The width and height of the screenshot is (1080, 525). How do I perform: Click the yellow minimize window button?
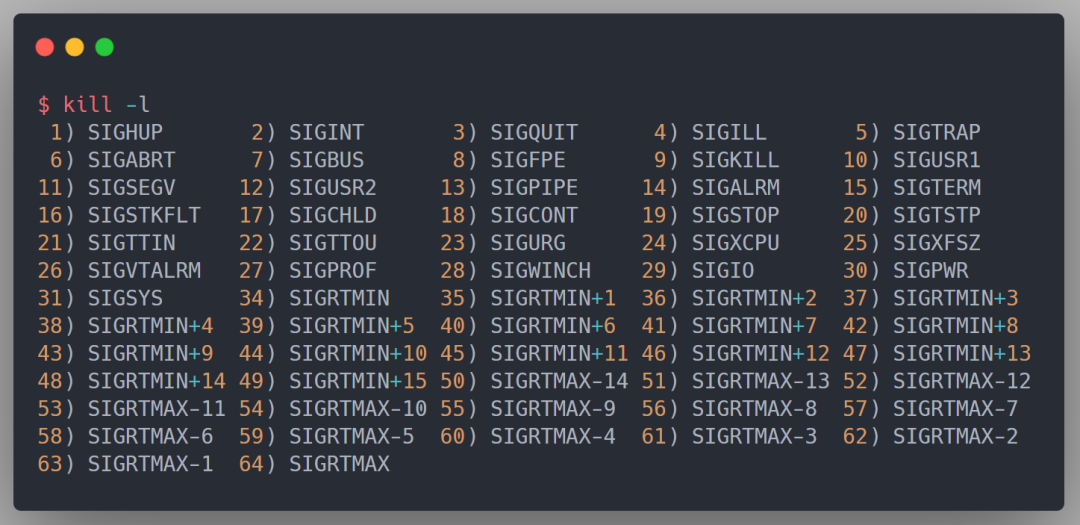coord(74,47)
